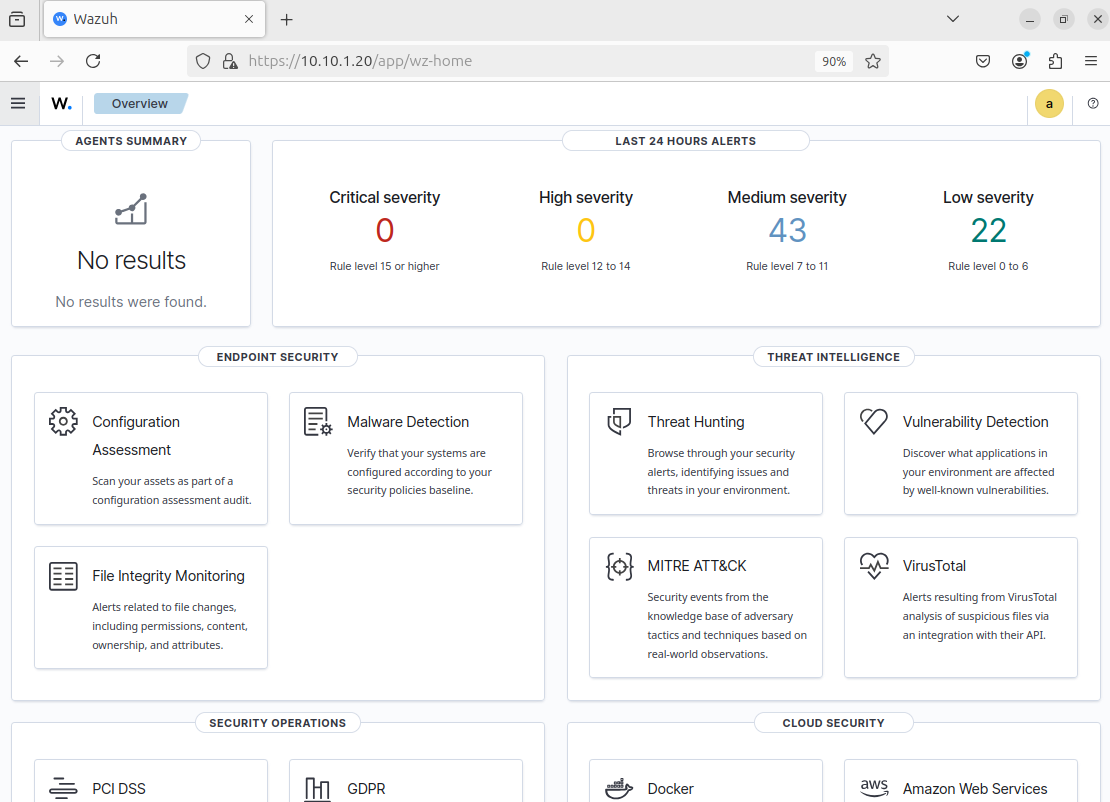Image resolution: width=1110 pixels, height=802 pixels.
Task: Open the user avatar menu
Action: pyautogui.click(x=1049, y=103)
